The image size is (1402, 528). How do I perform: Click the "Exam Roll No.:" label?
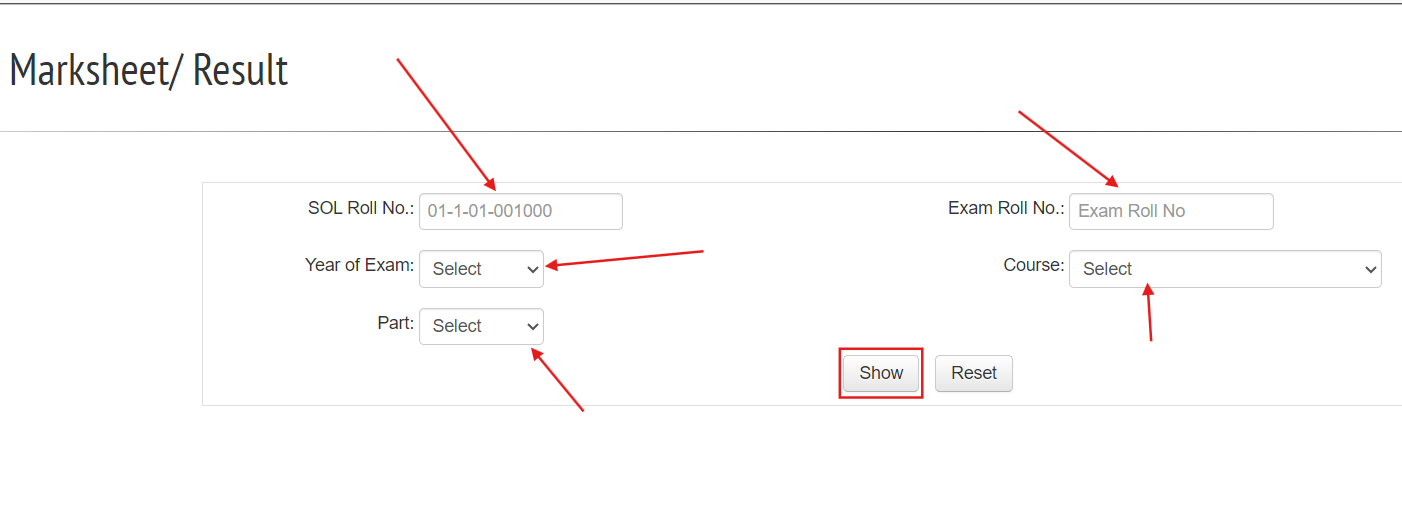coord(1005,208)
